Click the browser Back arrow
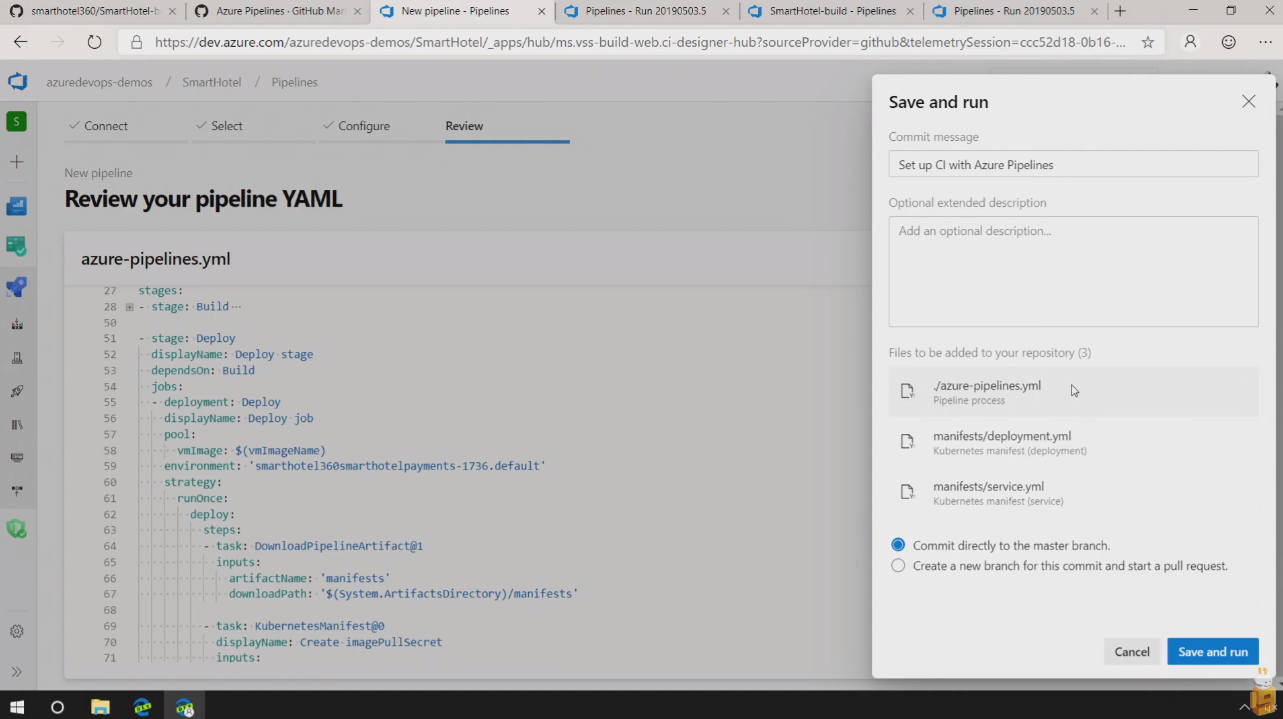 tap(20, 42)
